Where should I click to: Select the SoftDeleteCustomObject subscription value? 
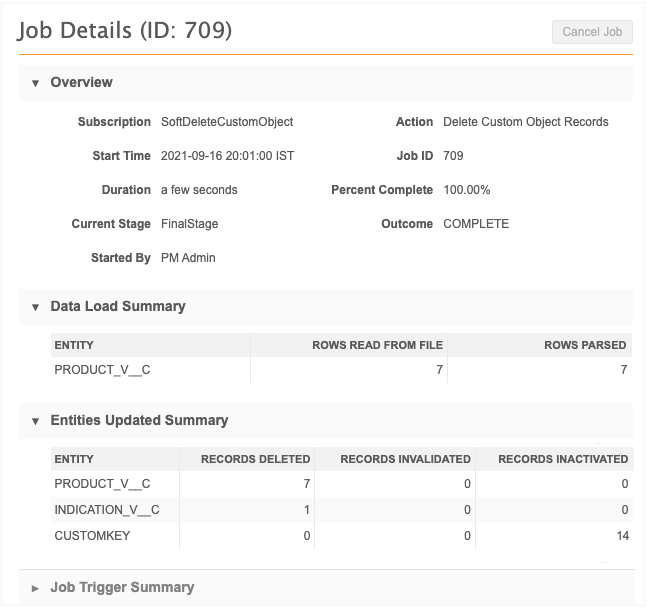[x=227, y=122]
